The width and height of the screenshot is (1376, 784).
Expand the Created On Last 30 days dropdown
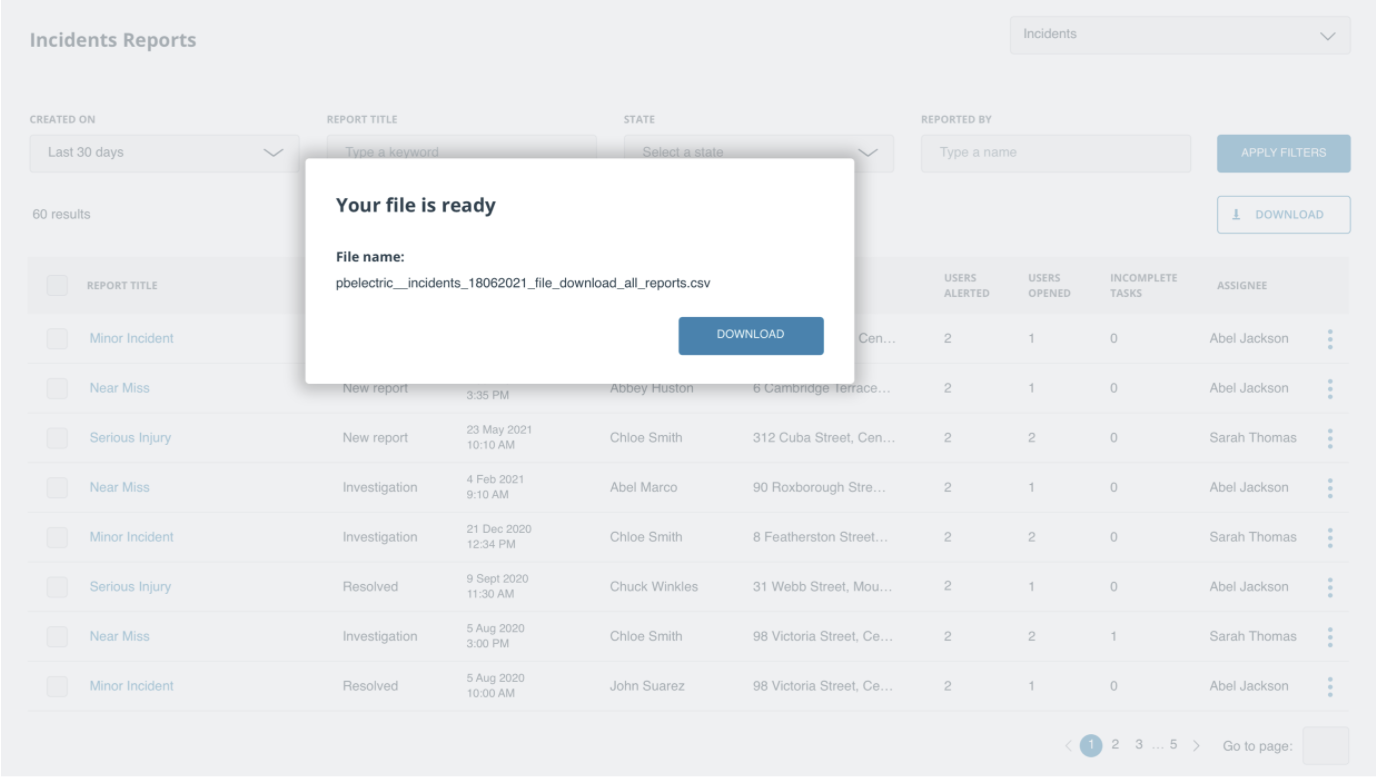pos(164,153)
